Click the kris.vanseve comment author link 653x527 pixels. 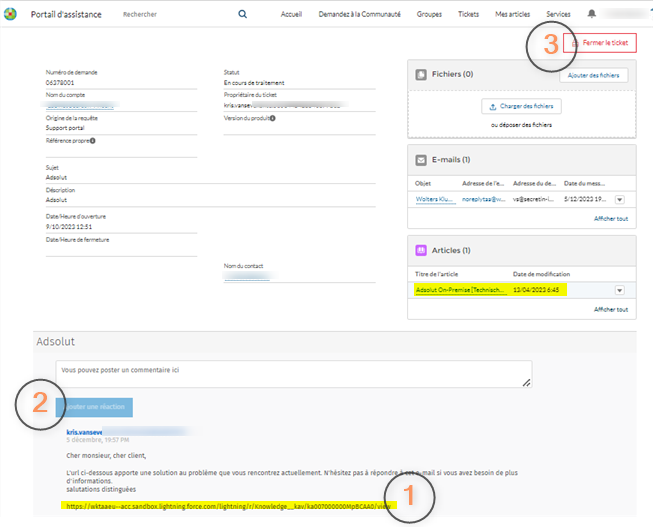pyautogui.click(x=84, y=432)
